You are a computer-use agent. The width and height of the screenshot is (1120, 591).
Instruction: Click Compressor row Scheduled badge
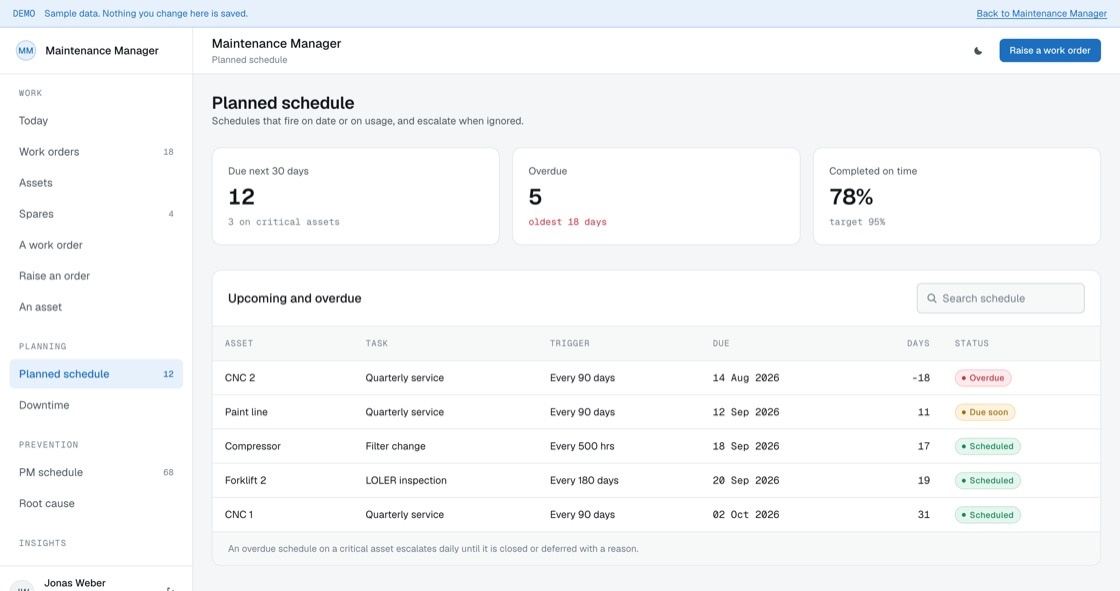point(988,447)
